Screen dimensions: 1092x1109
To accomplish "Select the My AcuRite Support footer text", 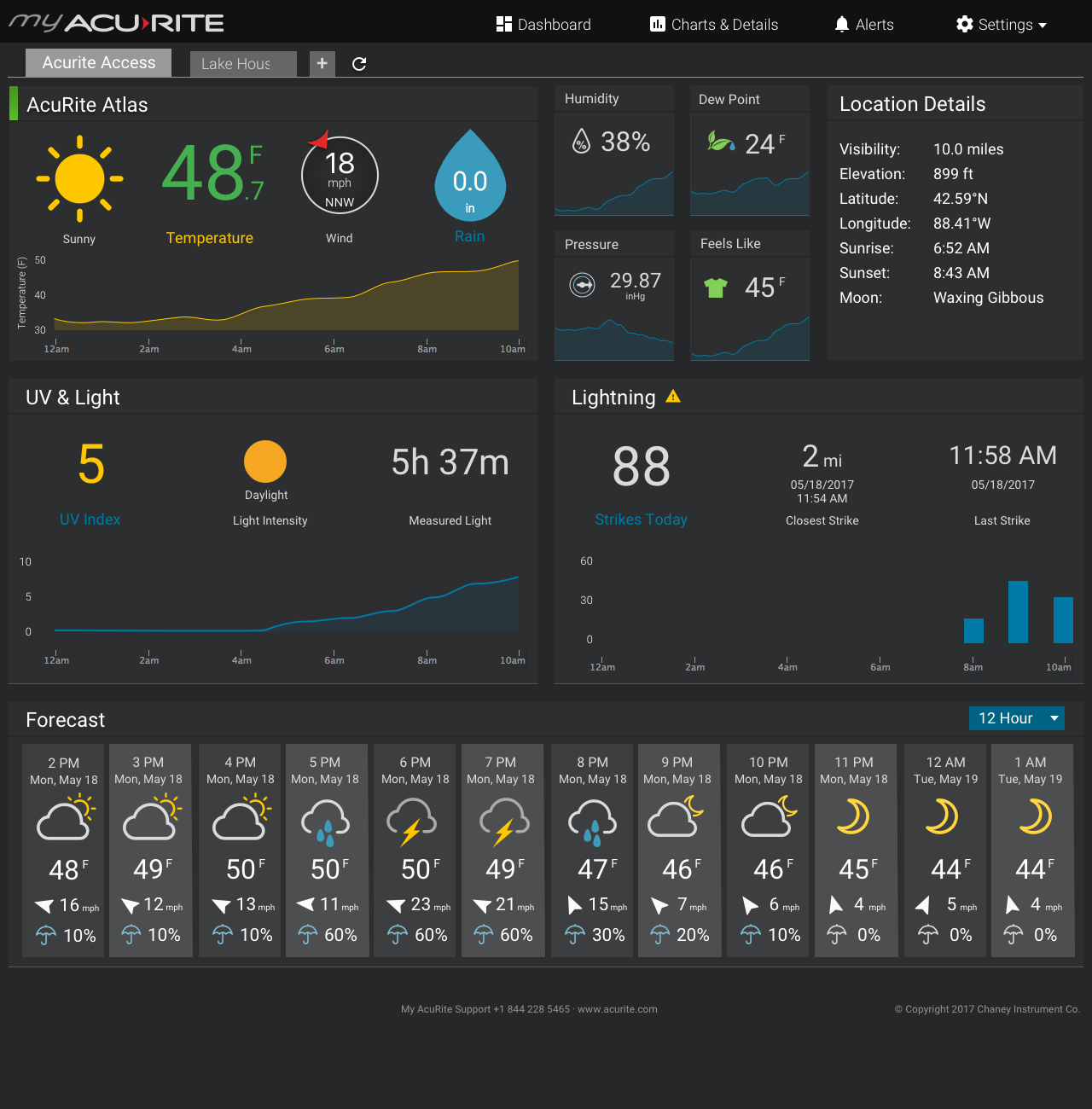I will tap(529, 1009).
